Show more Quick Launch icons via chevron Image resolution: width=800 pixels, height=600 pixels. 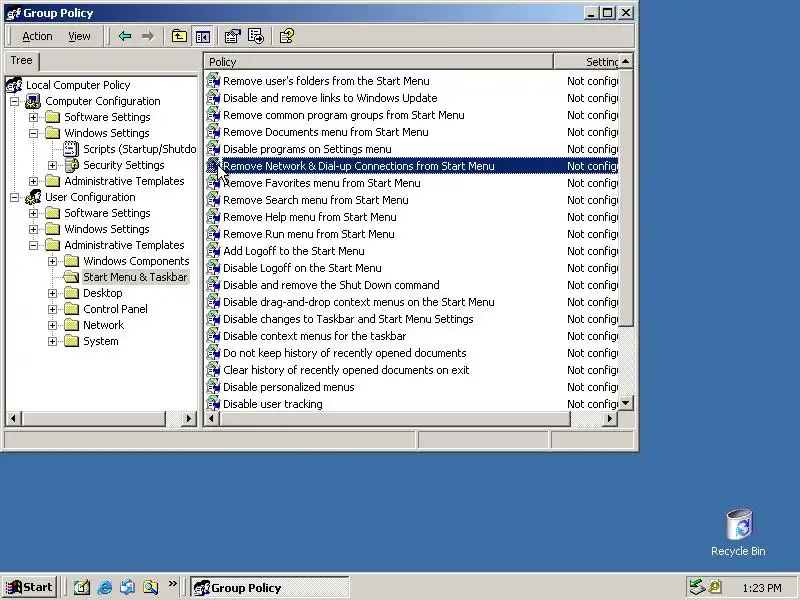tap(172, 583)
